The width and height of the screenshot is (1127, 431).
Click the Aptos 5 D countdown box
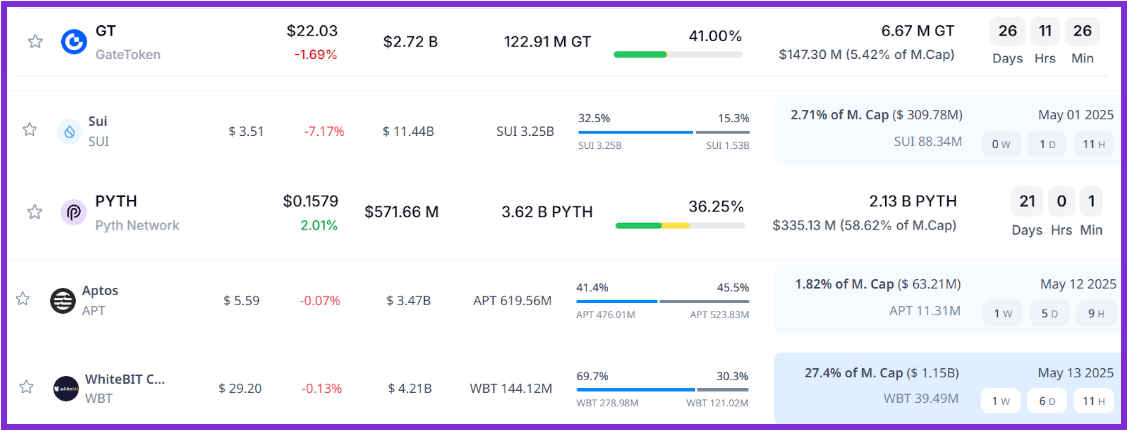coord(1048,313)
